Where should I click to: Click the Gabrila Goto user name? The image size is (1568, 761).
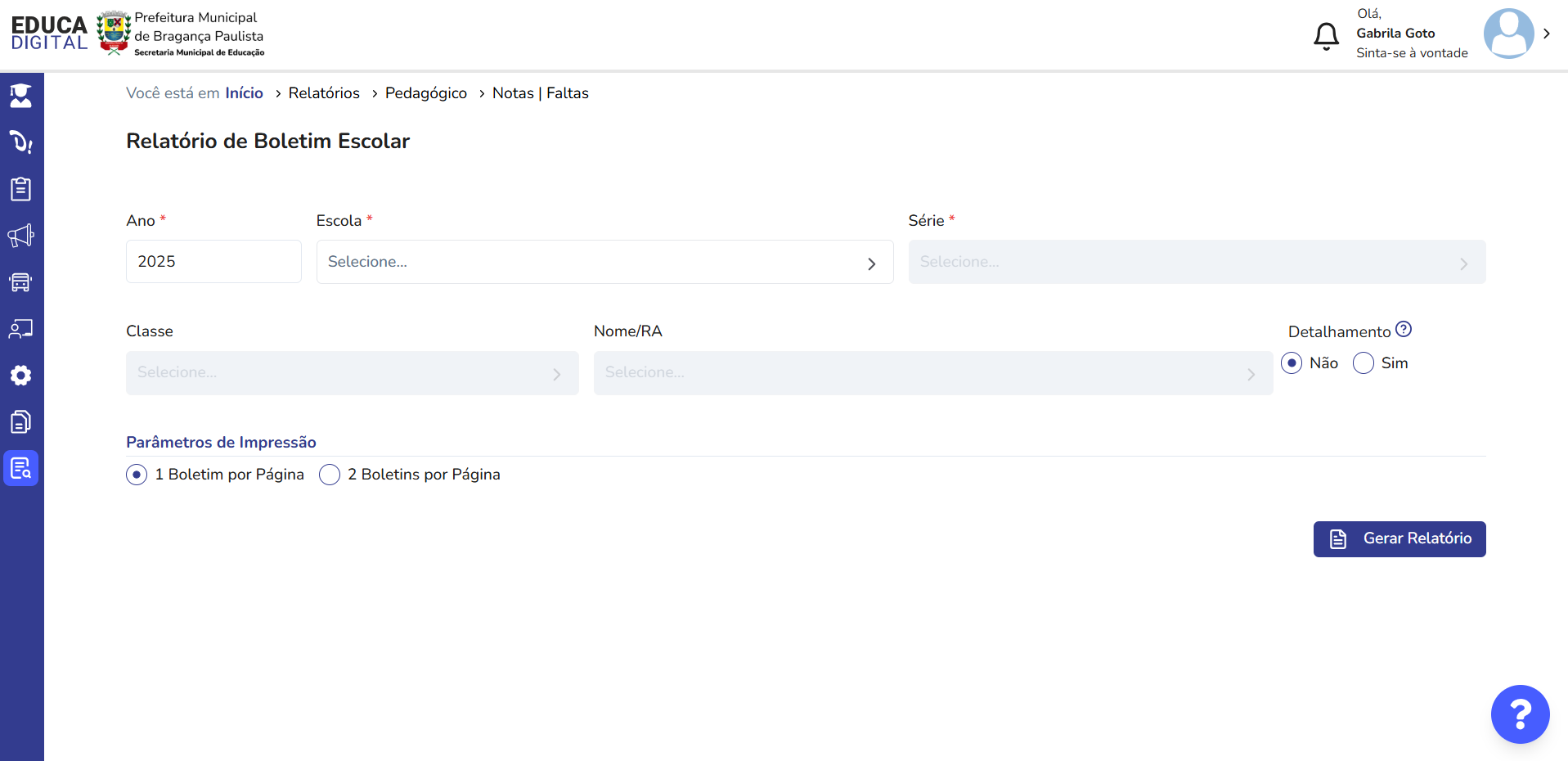click(1395, 34)
